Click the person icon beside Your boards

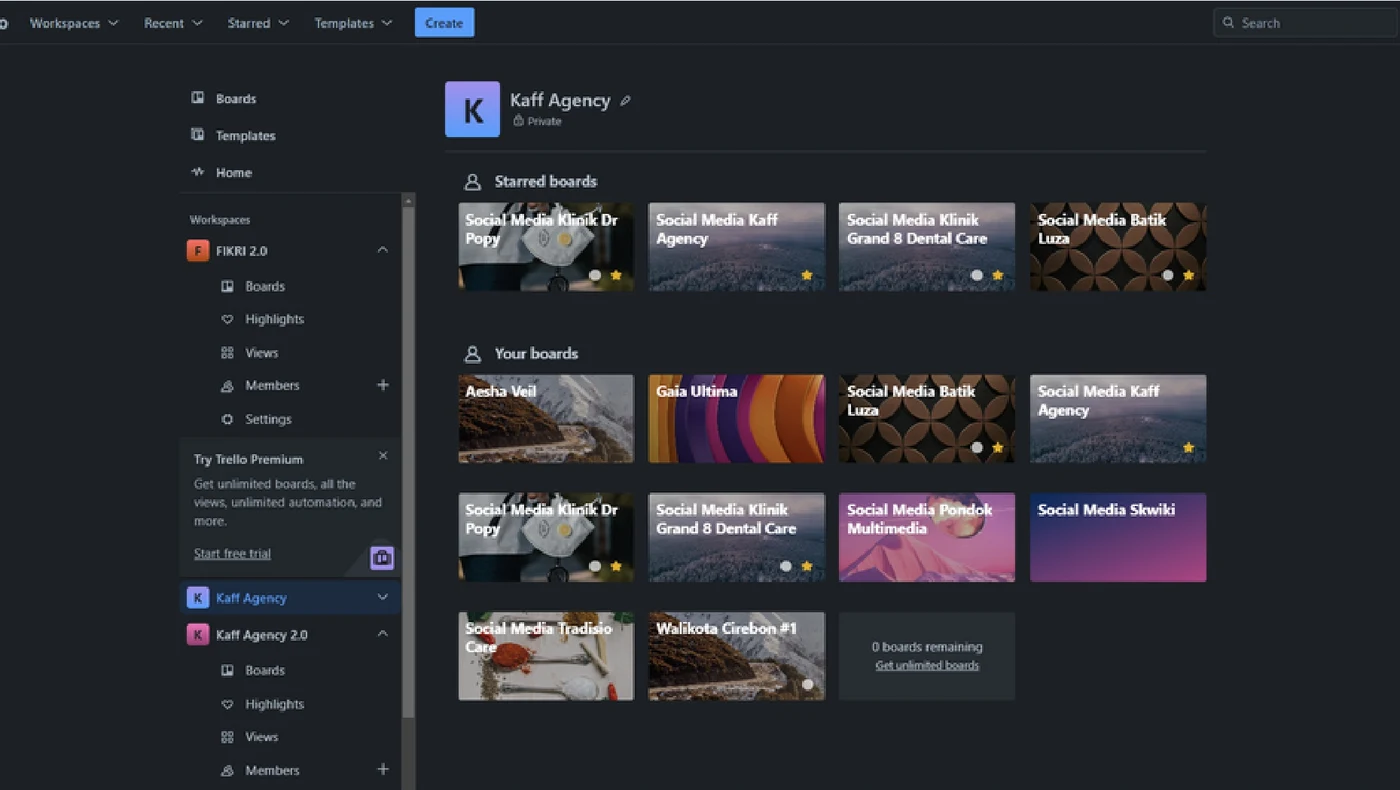pos(473,354)
